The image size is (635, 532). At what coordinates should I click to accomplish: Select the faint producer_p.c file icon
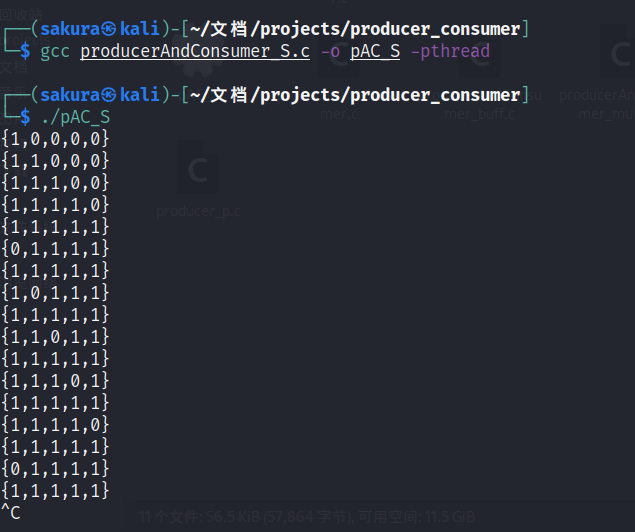point(197,172)
